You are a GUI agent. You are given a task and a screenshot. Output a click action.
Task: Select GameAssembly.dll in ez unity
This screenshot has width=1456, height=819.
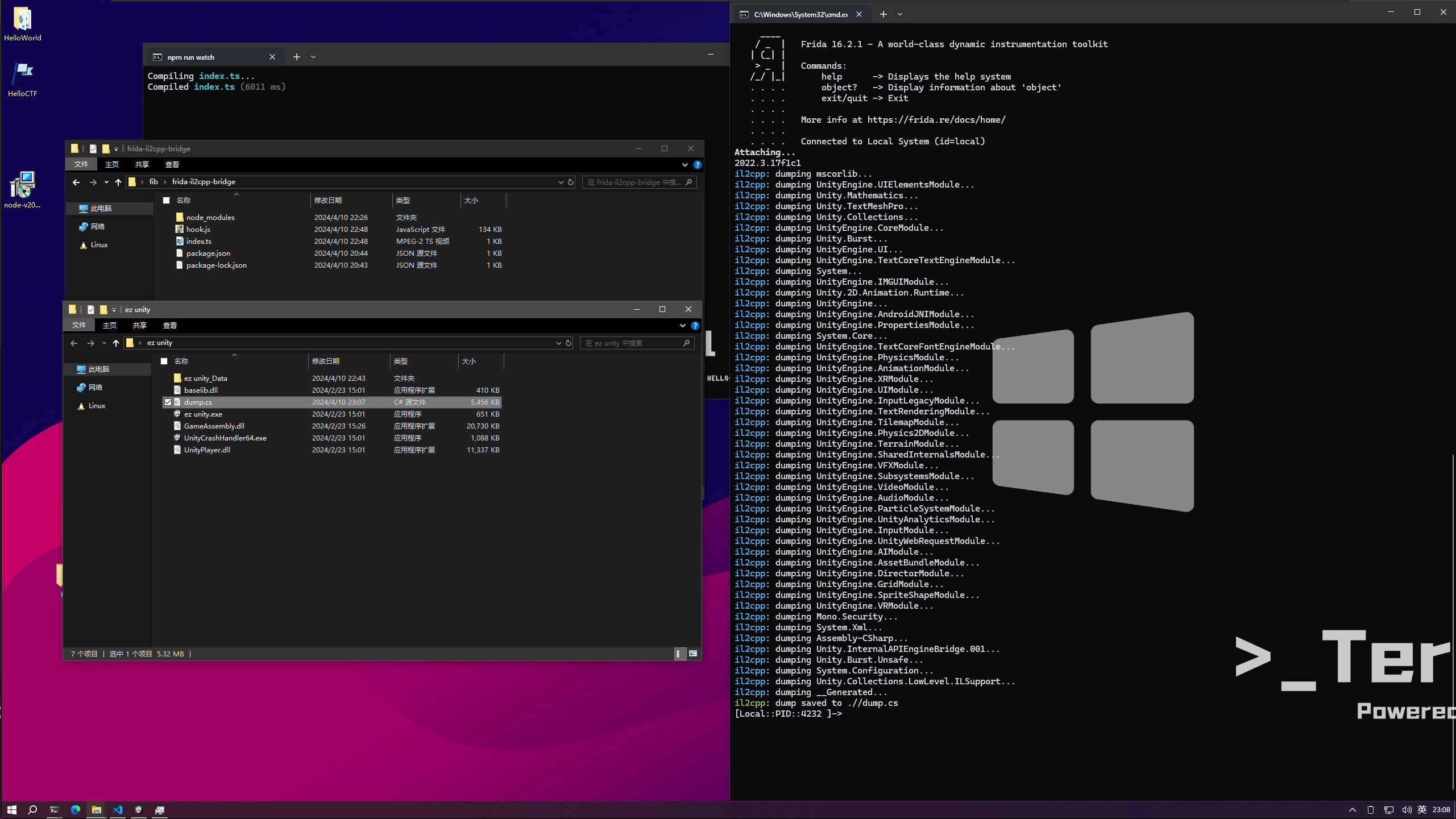point(332,426)
